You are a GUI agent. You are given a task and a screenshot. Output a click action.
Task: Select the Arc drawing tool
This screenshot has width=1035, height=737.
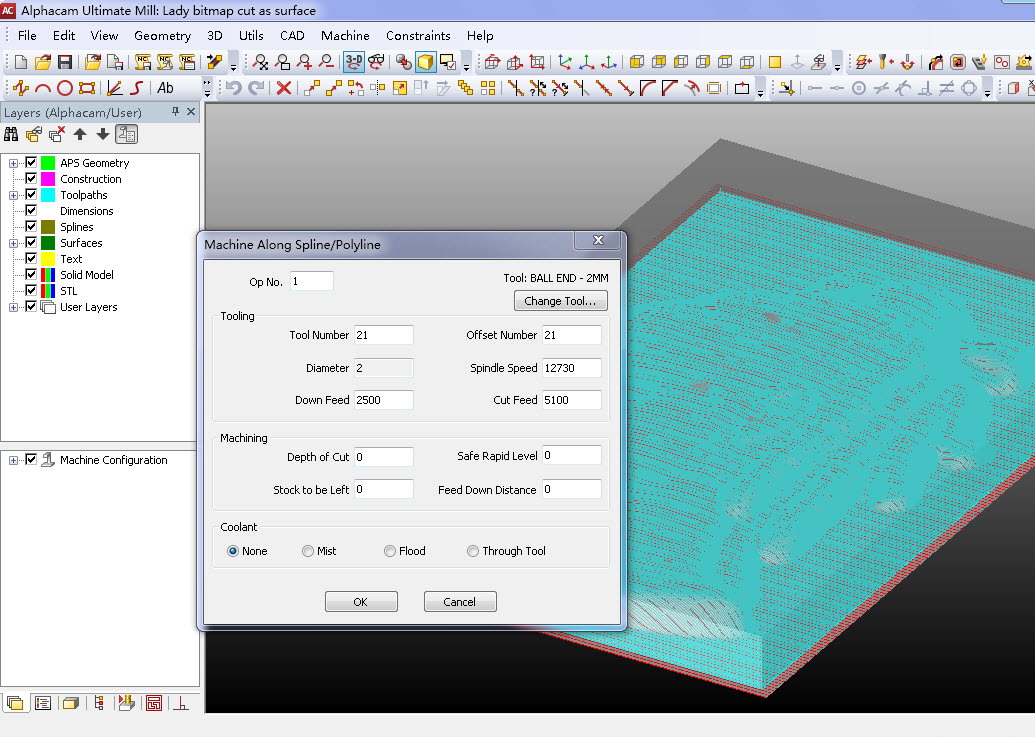pos(43,88)
